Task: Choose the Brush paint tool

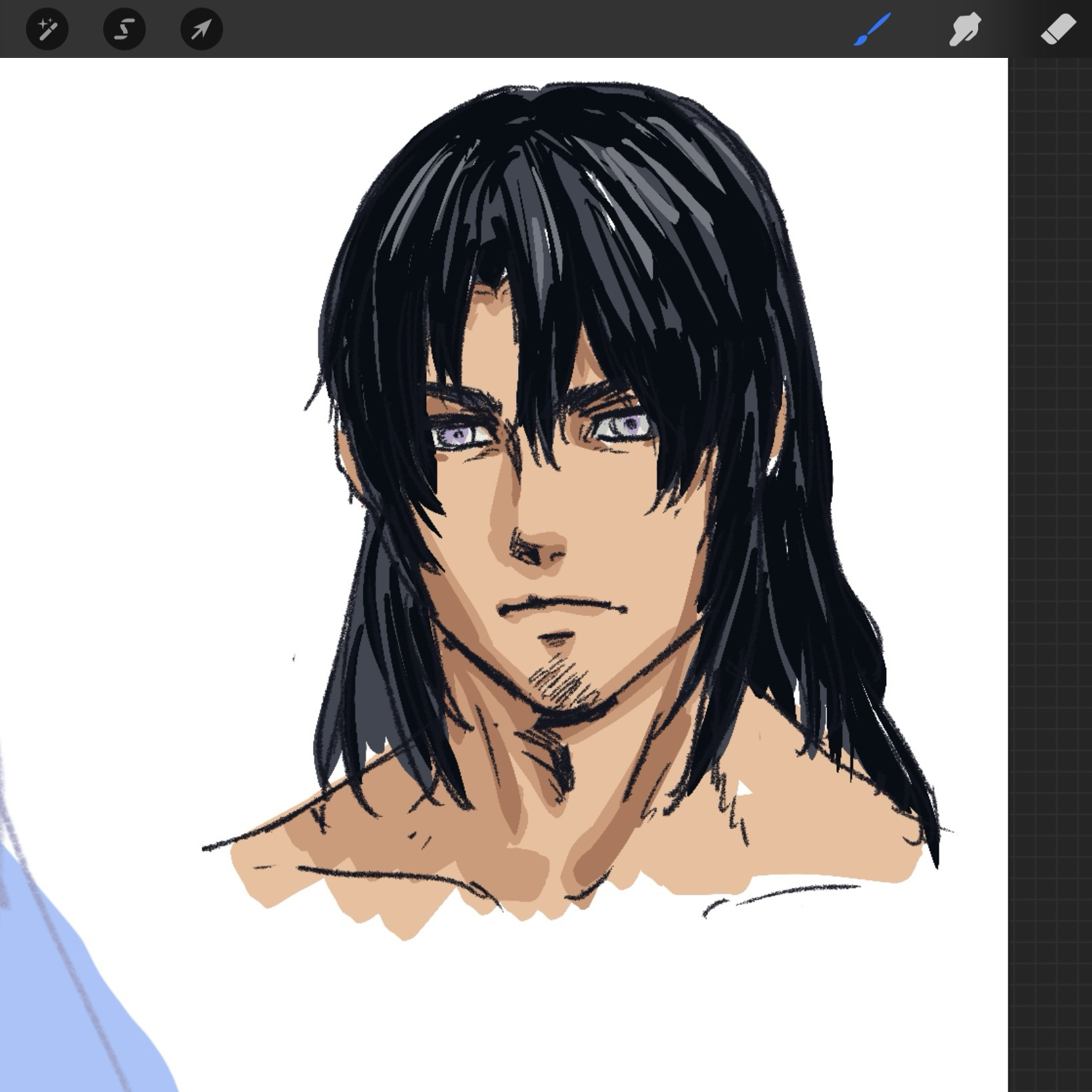Action: pos(872,30)
